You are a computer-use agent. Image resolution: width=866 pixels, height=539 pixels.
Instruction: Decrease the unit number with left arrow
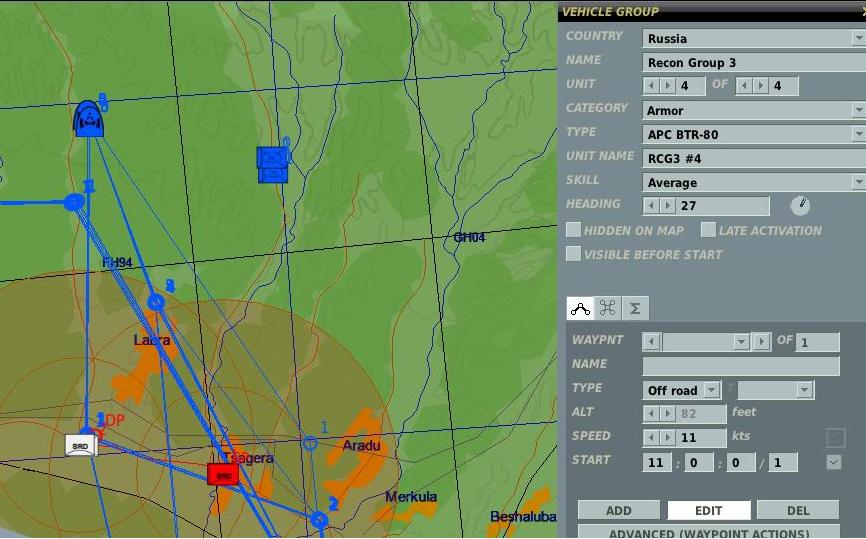[x=652, y=86]
